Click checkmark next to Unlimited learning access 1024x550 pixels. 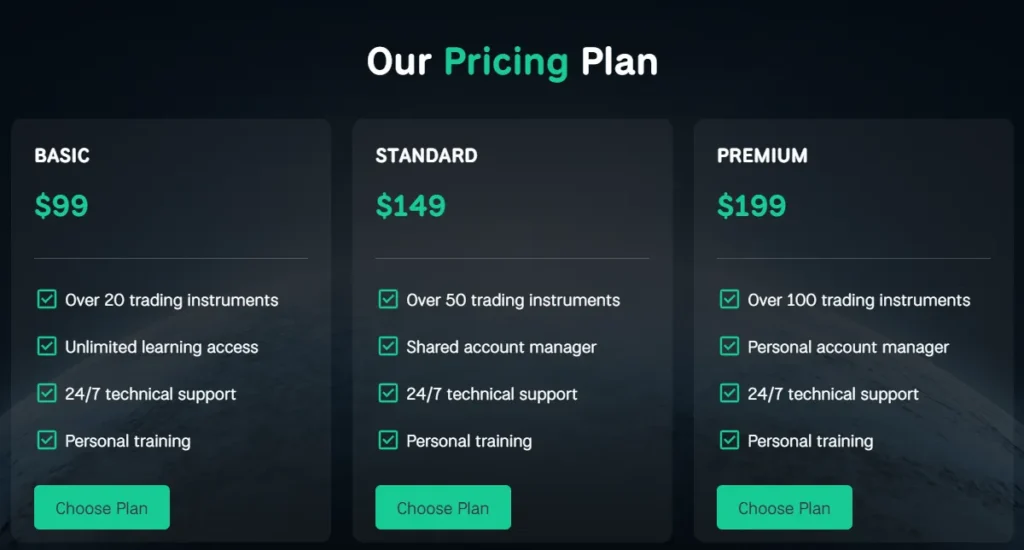pyautogui.click(x=47, y=346)
